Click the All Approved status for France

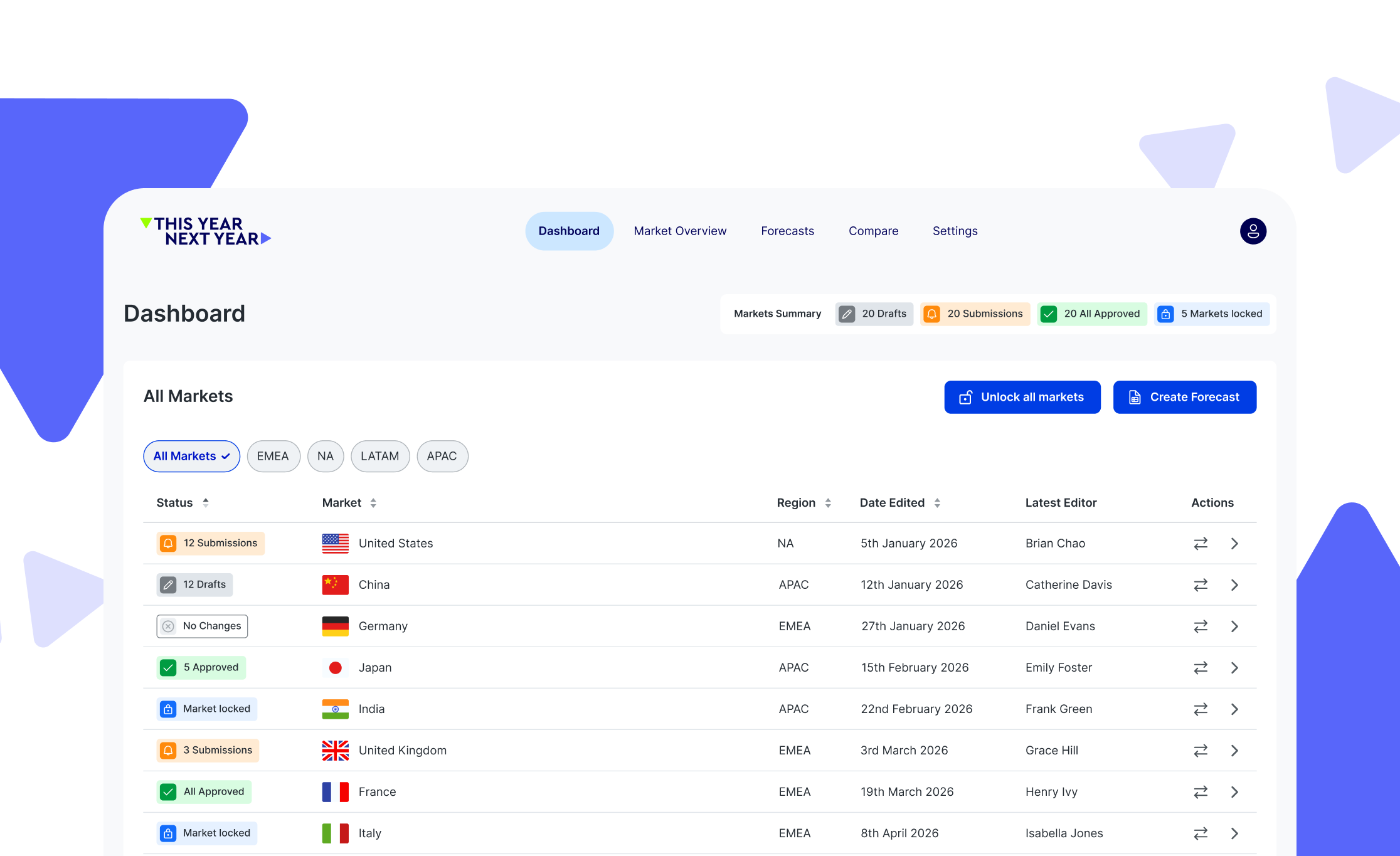pos(204,792)
